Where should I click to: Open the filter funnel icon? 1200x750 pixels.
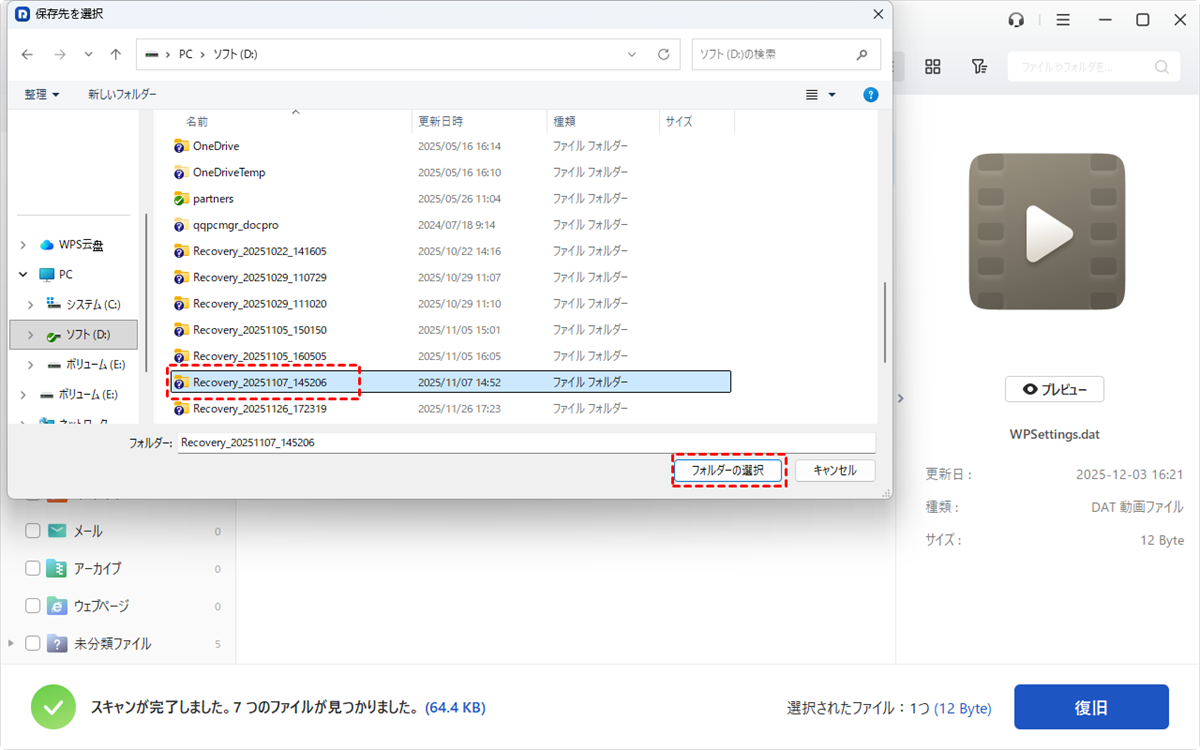click(979, 67)
